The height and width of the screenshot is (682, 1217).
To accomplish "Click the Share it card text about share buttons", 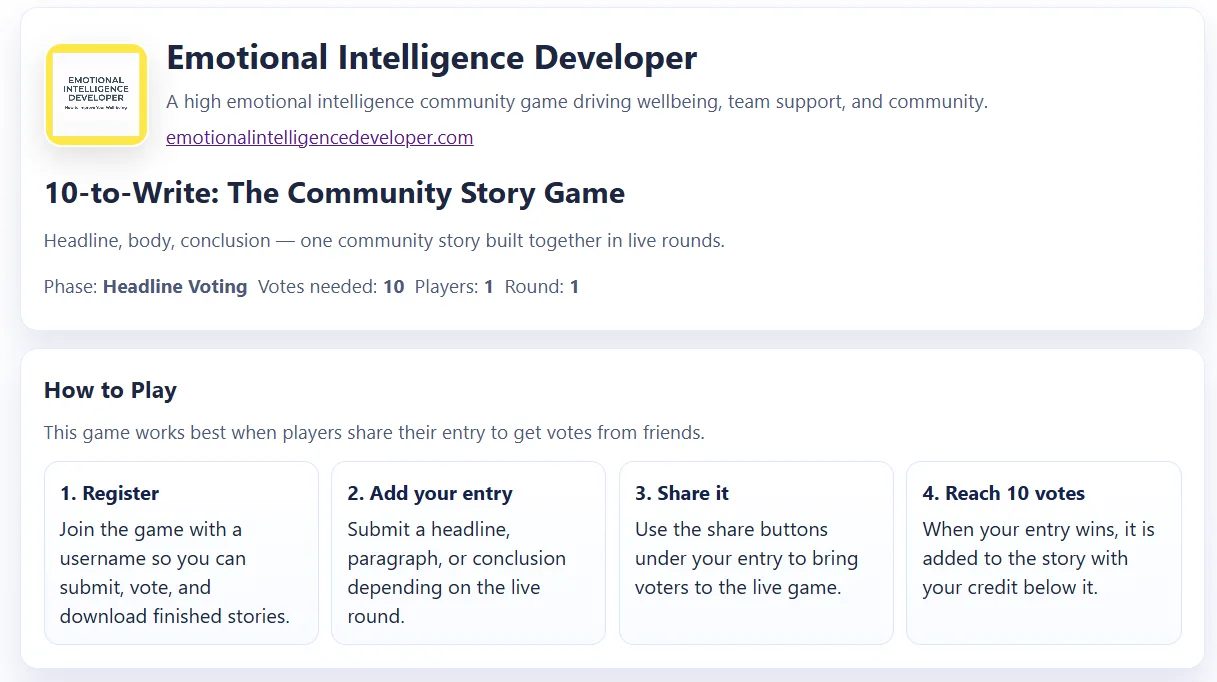I will coord(751,558).
